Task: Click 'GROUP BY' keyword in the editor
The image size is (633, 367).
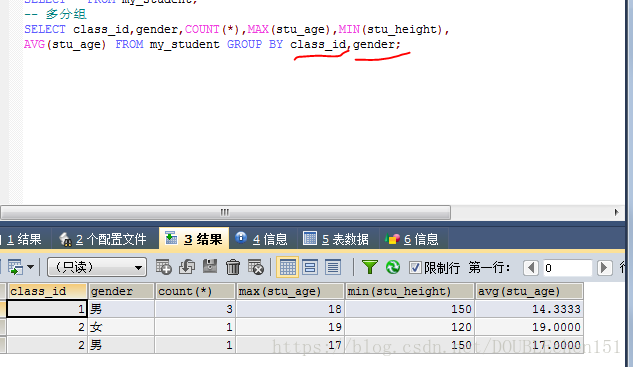Action: tap(255, 44)
